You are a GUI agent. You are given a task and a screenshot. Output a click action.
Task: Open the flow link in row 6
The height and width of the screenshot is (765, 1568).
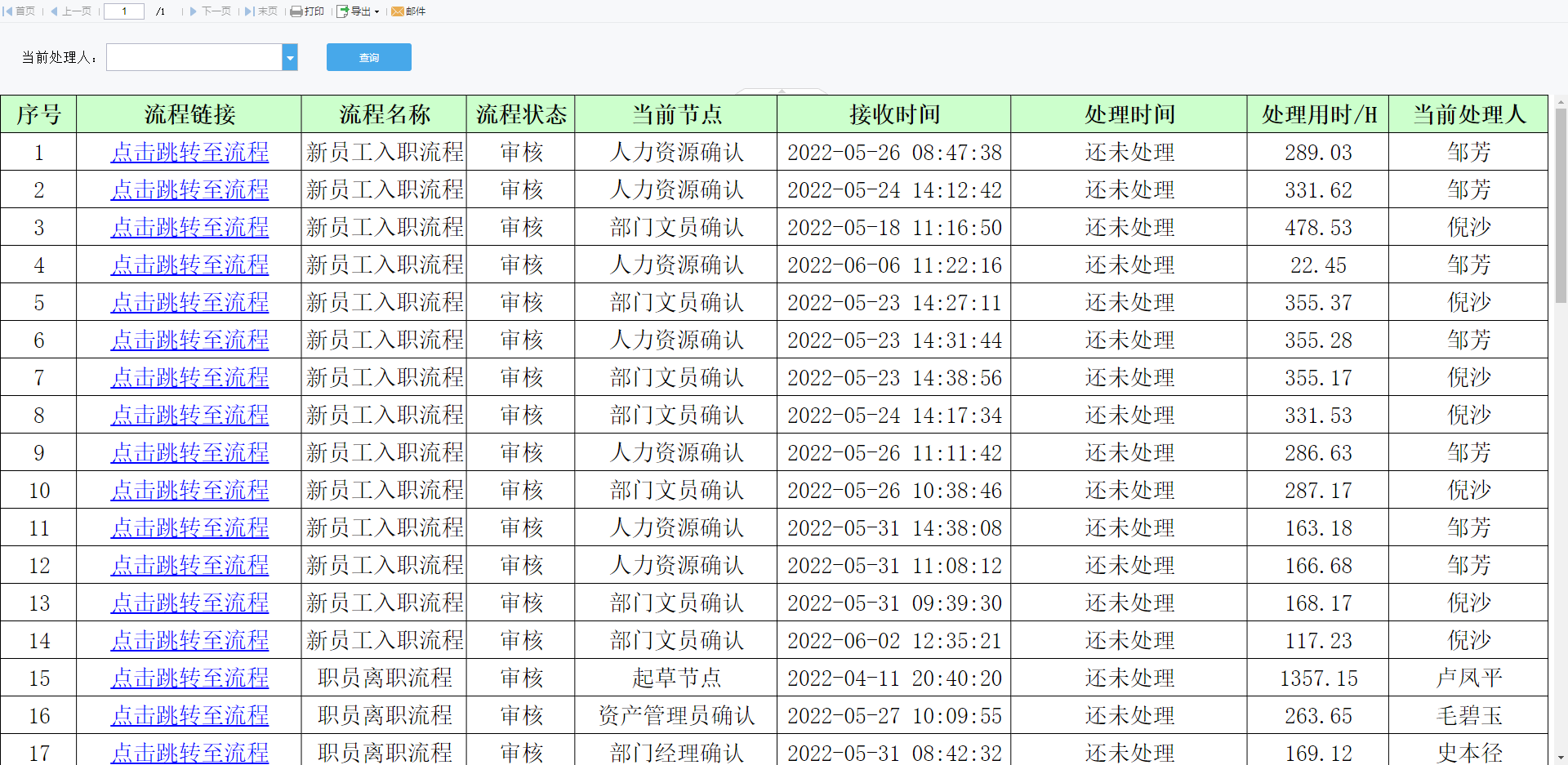189,340
